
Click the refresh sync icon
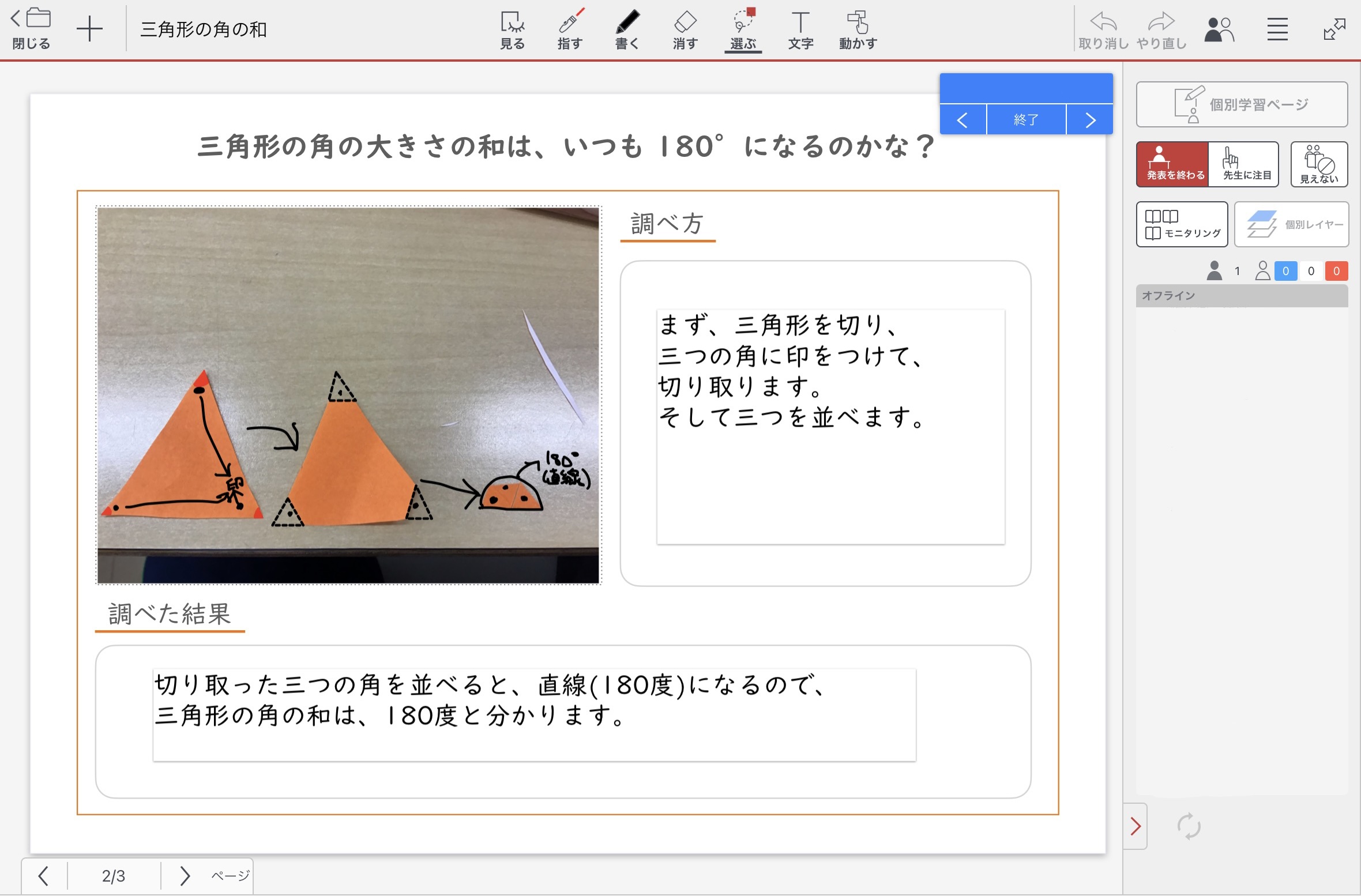(x=1189, y=826)
